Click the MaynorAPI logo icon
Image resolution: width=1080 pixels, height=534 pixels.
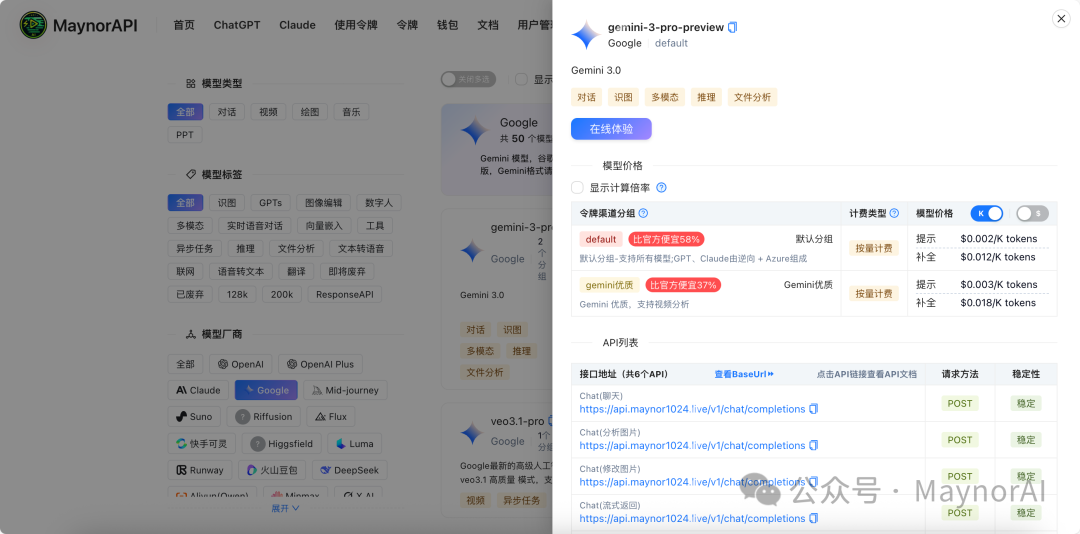coord(33,25)
